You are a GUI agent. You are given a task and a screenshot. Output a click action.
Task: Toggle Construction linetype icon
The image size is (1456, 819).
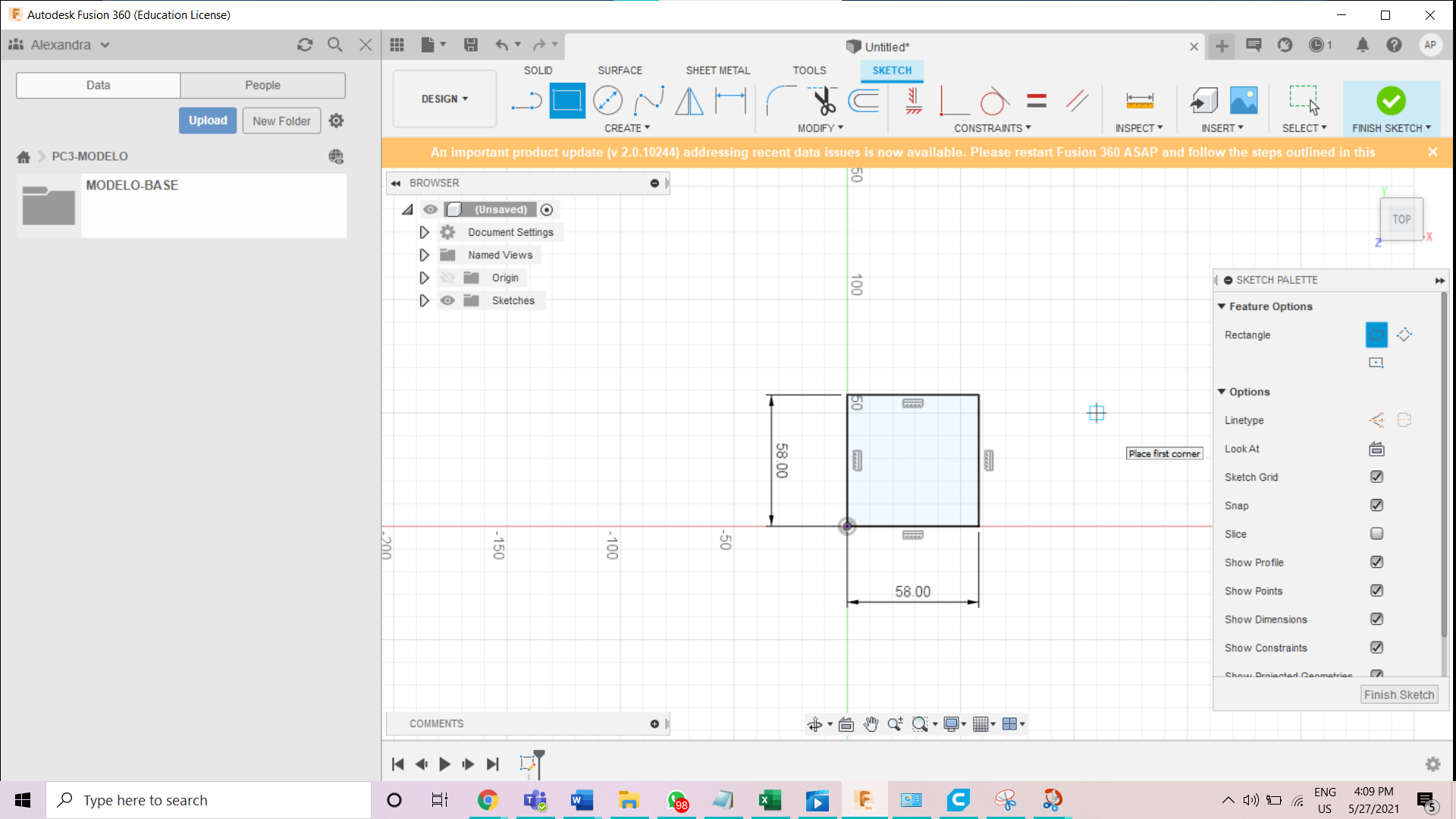coord(1377,420)
